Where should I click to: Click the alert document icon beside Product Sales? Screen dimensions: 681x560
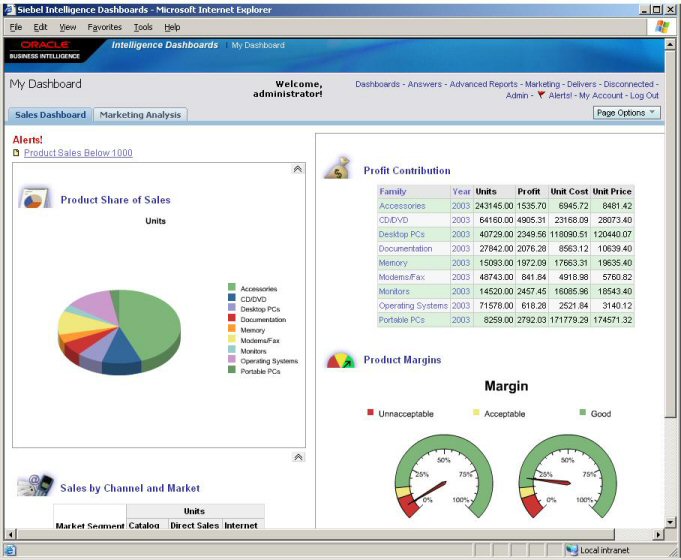17,152
